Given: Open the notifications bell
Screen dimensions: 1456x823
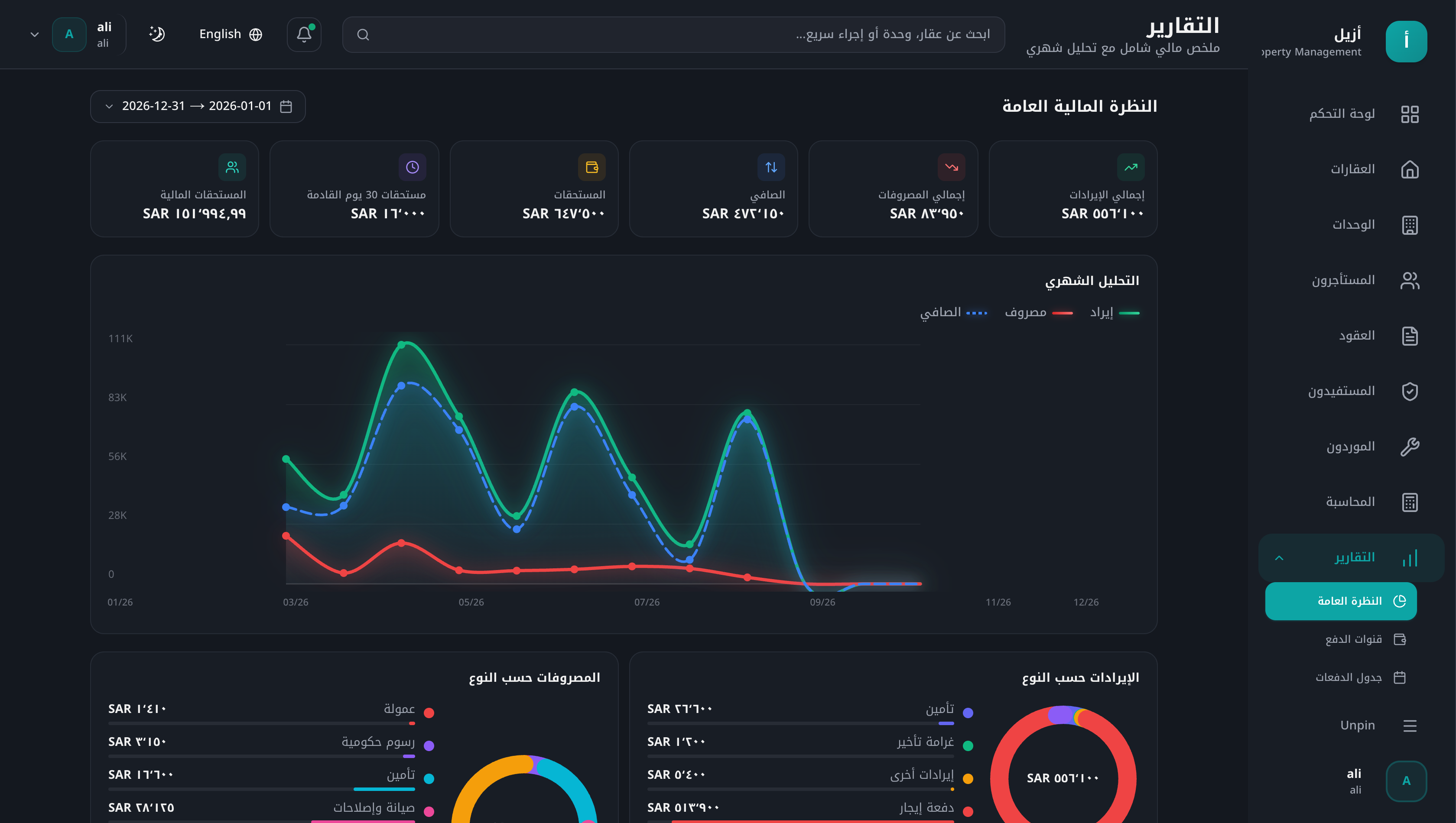Looking at the screenshot, I should click(304, 35).
